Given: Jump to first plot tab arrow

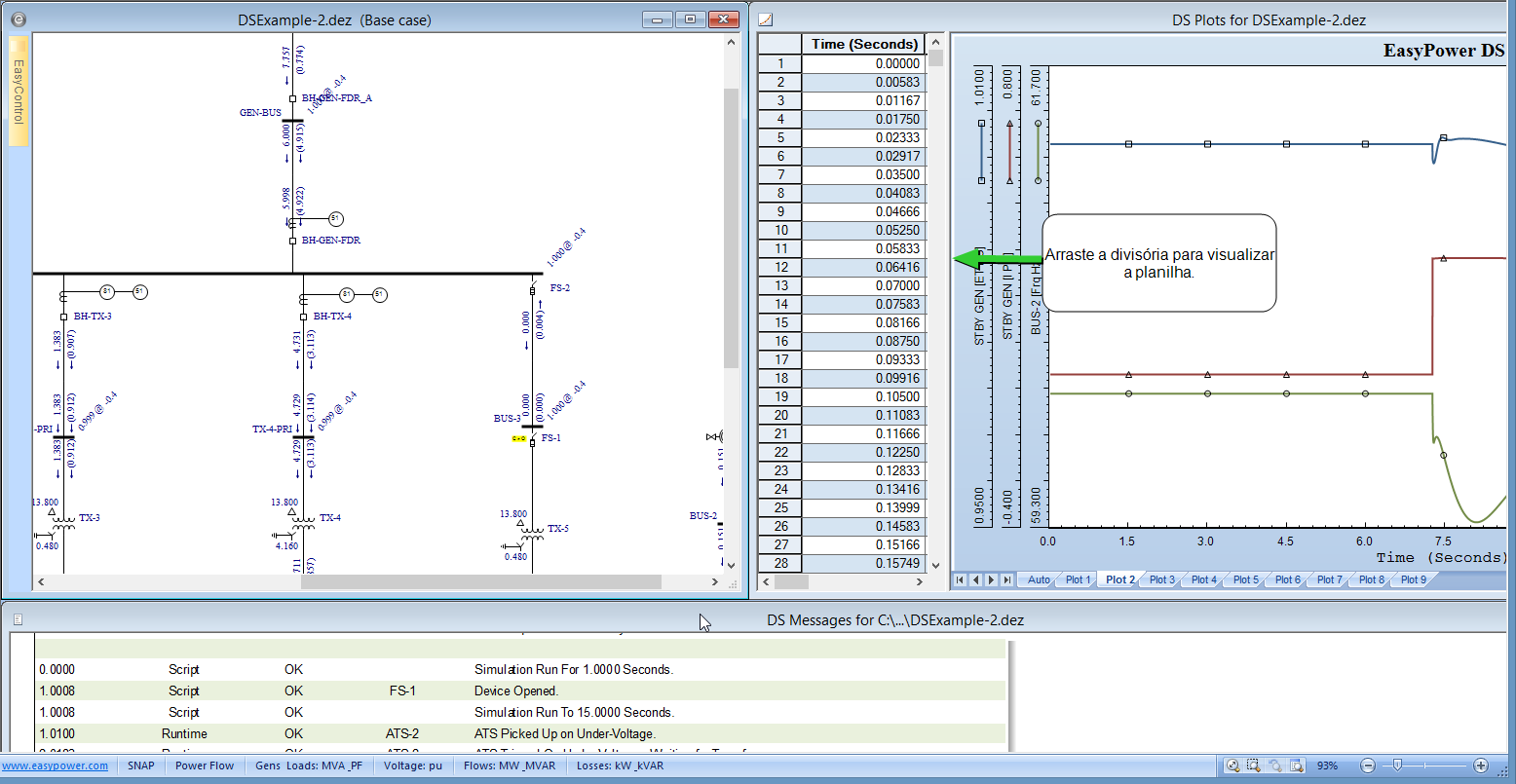Looking at the screenshot, I should (960, 579).
